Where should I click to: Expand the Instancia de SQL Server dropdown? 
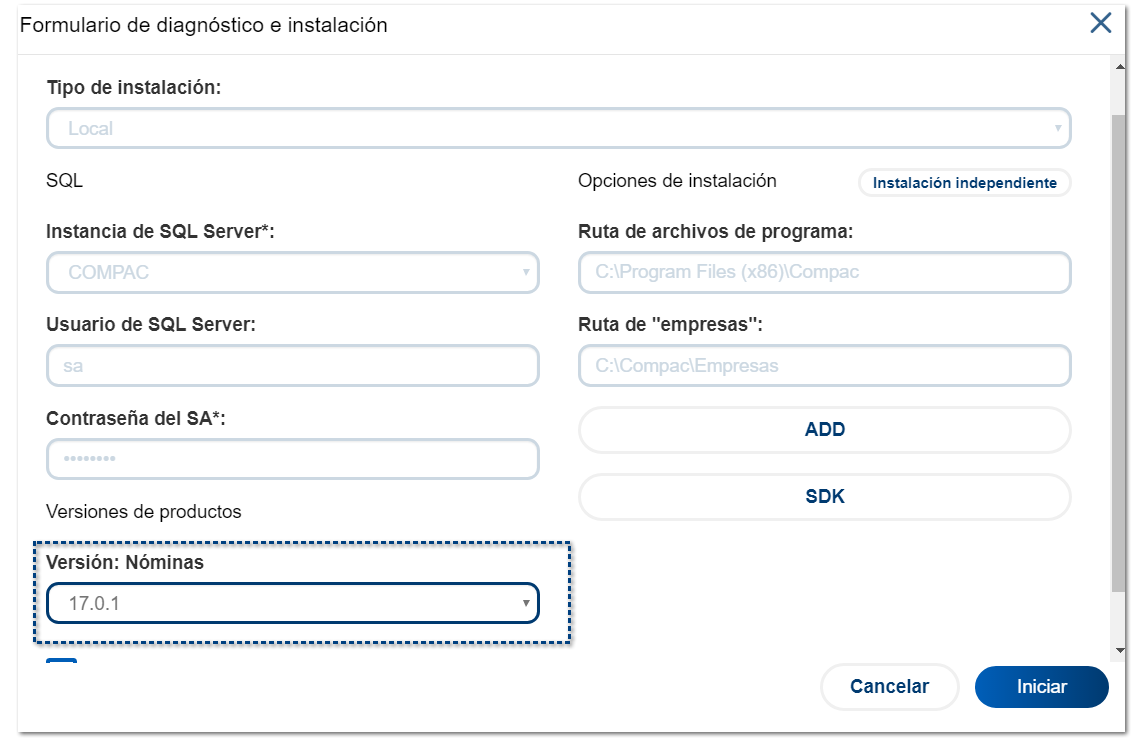(x=292, y=272)
